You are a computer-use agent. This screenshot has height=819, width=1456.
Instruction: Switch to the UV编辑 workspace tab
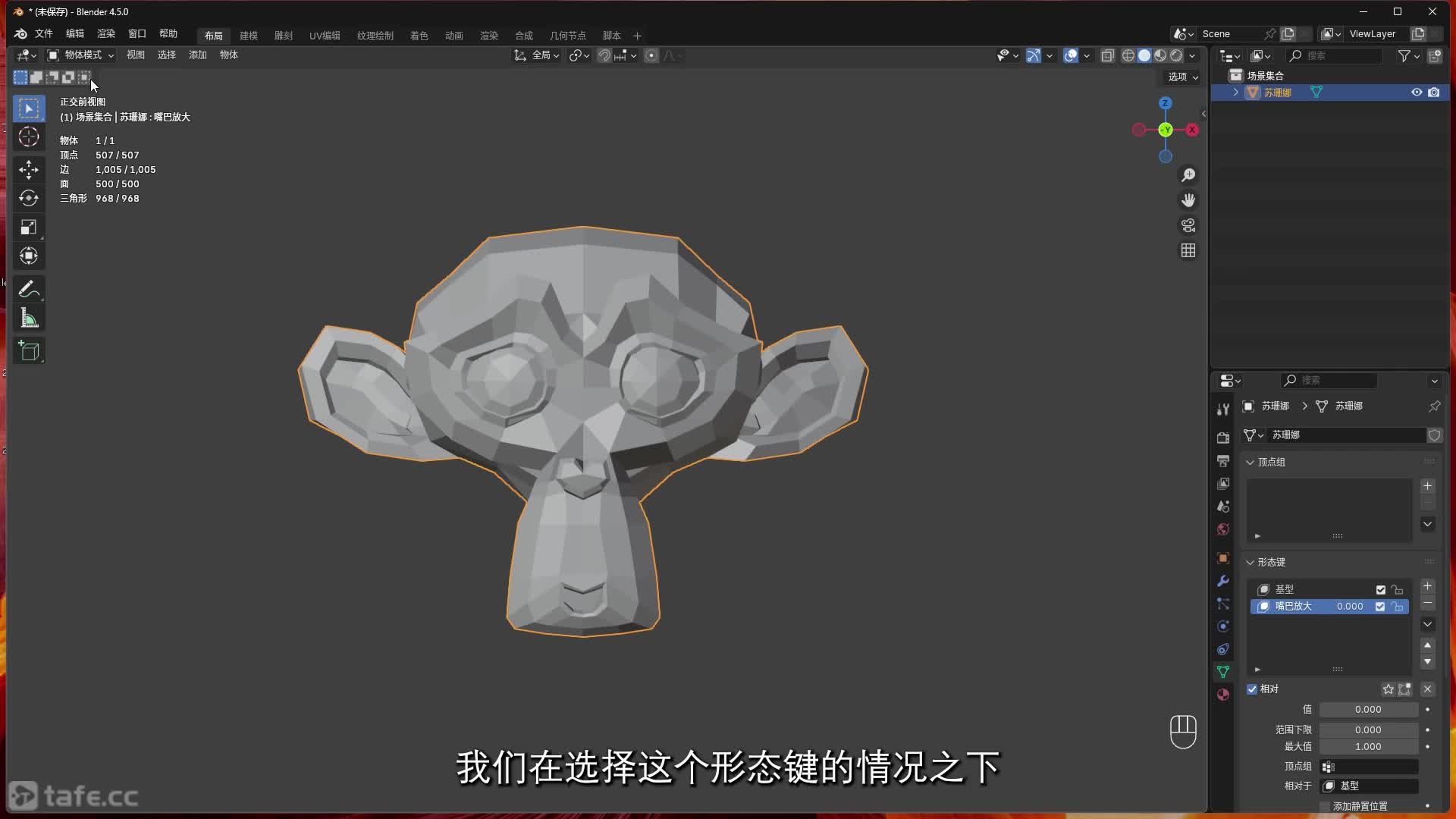[x=325, y=36]
